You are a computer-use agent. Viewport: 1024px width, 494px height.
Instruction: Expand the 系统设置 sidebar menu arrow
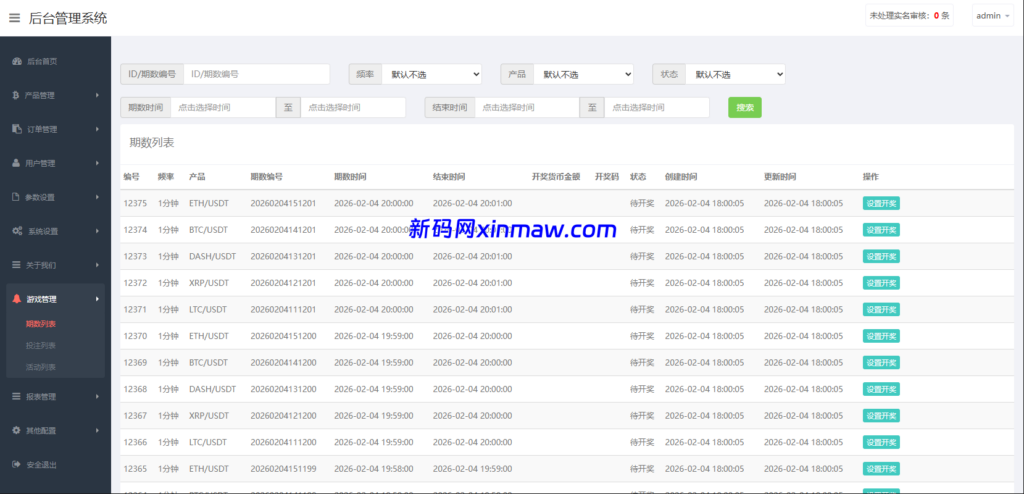tap(97, 231)
